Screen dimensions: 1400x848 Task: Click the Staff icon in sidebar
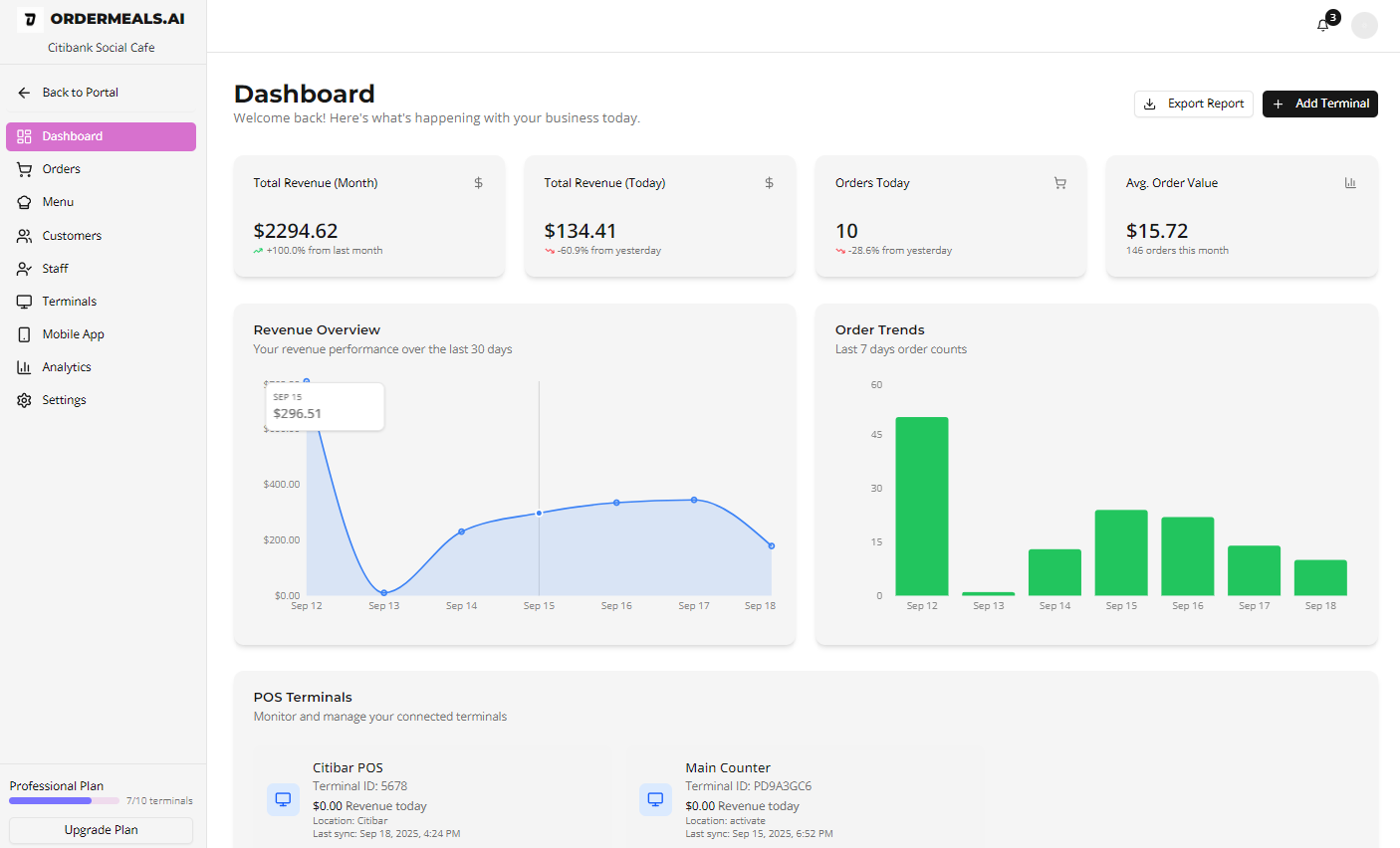(23, 268)
